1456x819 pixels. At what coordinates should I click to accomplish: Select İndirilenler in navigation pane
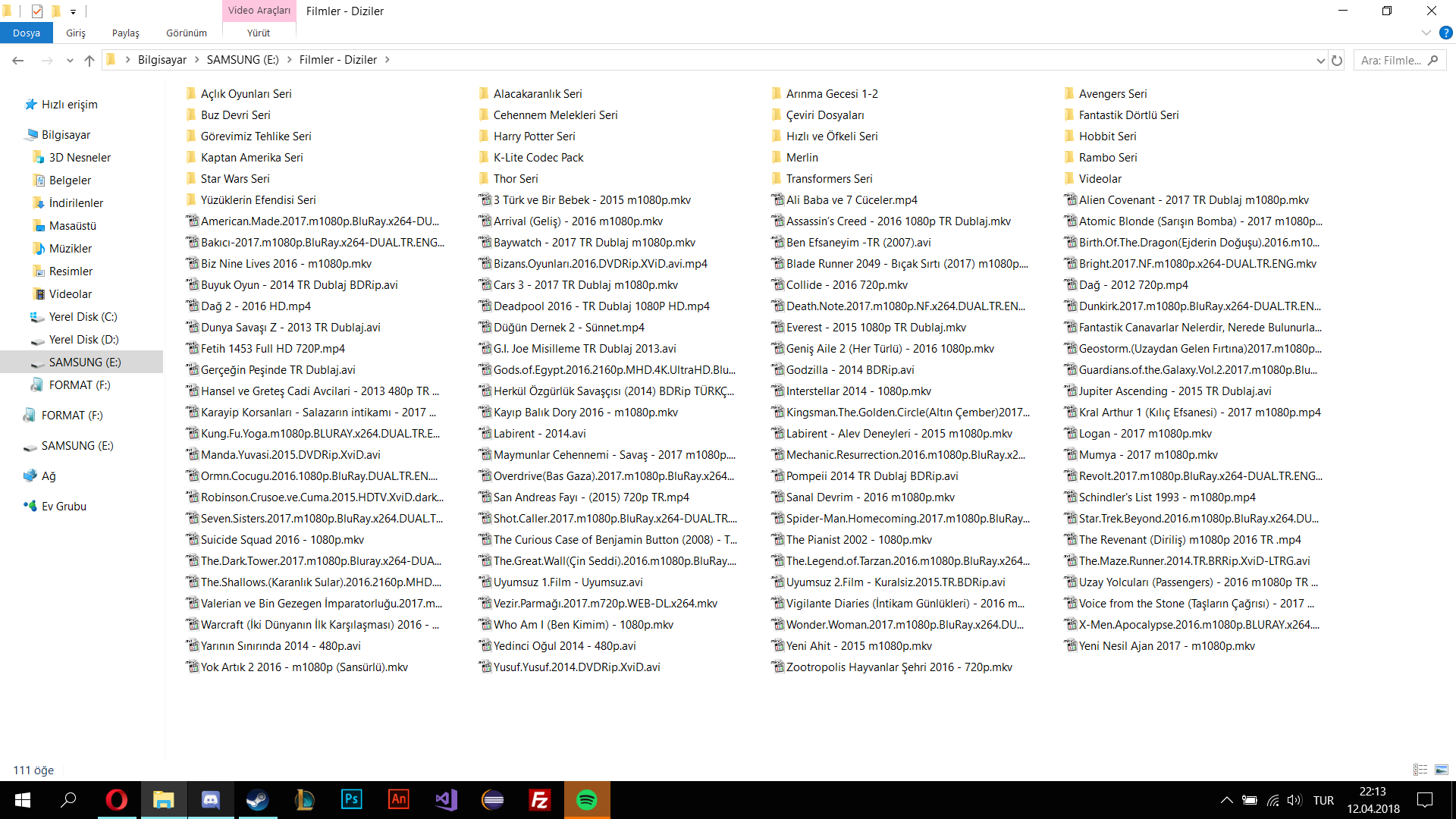tap(76, 203)
